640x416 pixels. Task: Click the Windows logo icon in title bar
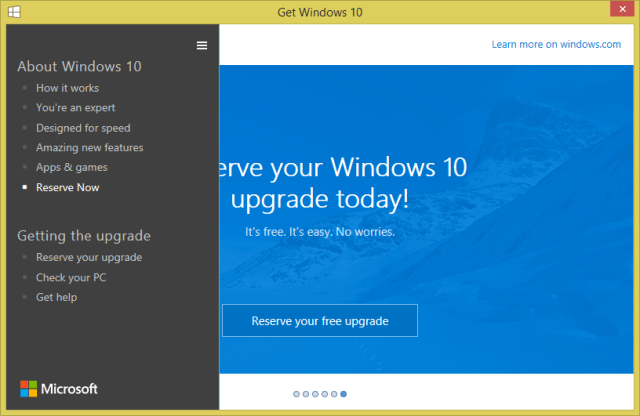pos(14,11)
